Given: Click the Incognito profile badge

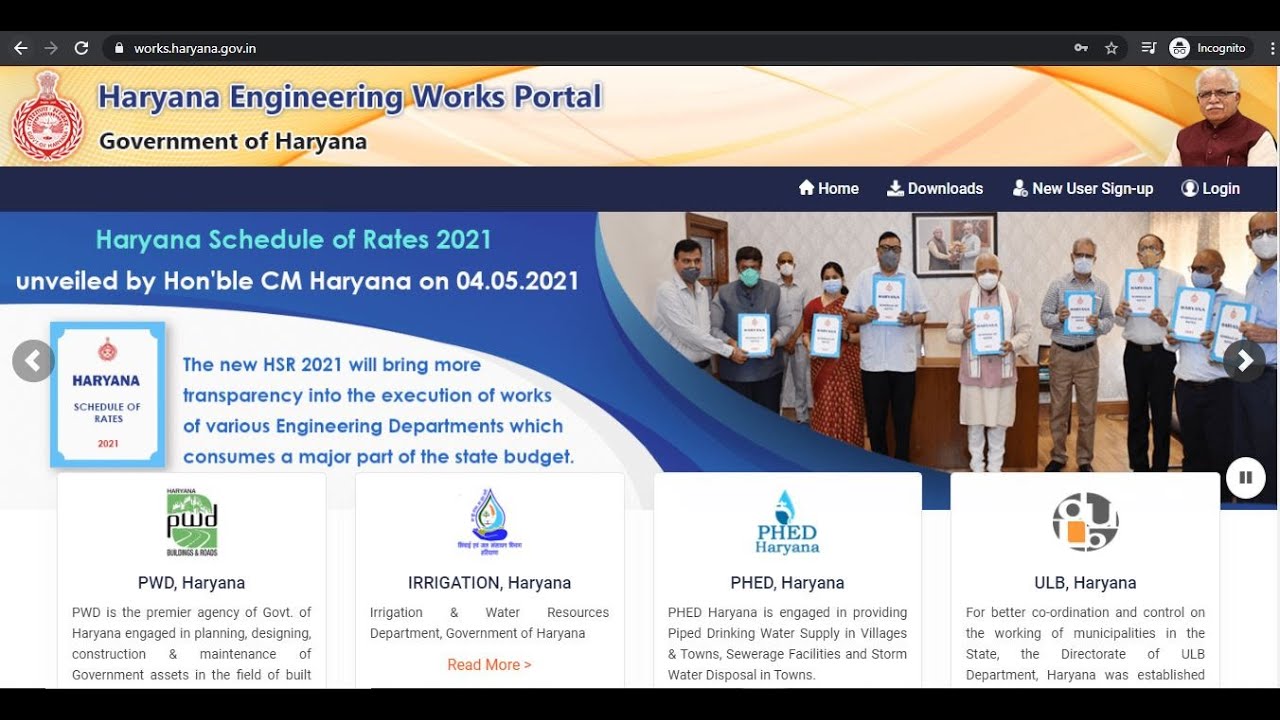Looking at the screenshot, I should (x=1209, y=48).
